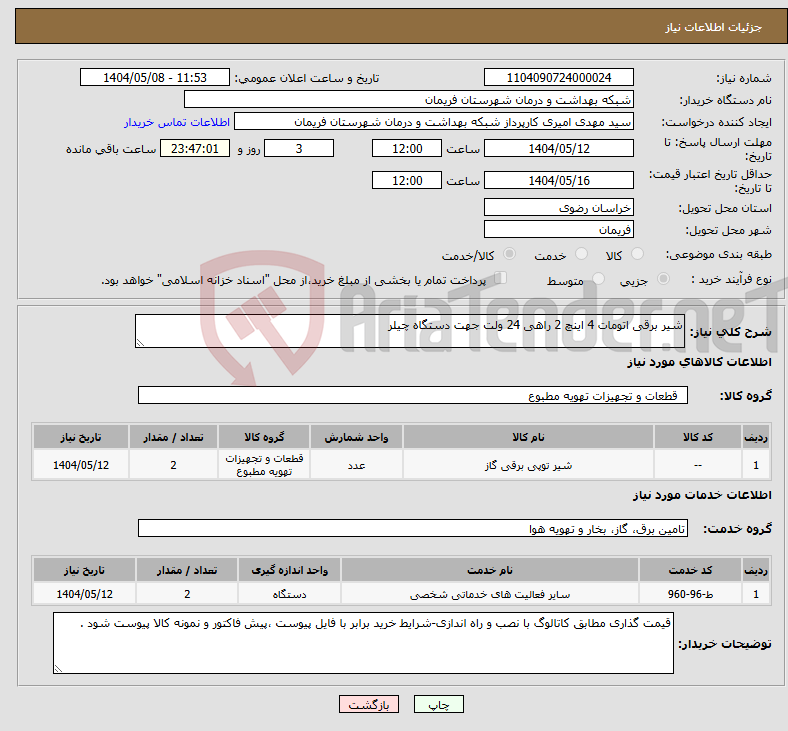The image size is (788, 731).
Task: Click the شماره نیاز field 1104090724000024
Action: click(x=558, y=77)
